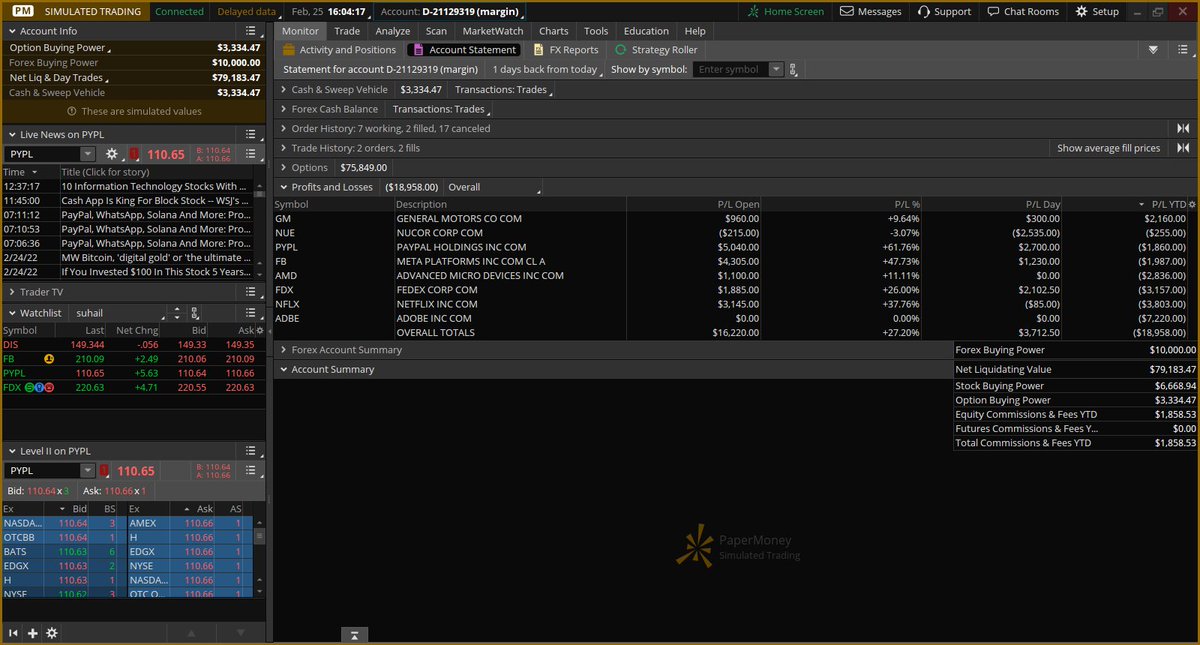The image size is (1200, 645).
Task: Open sidebar gadget settings gear at bottom
Action: [52, 633]
